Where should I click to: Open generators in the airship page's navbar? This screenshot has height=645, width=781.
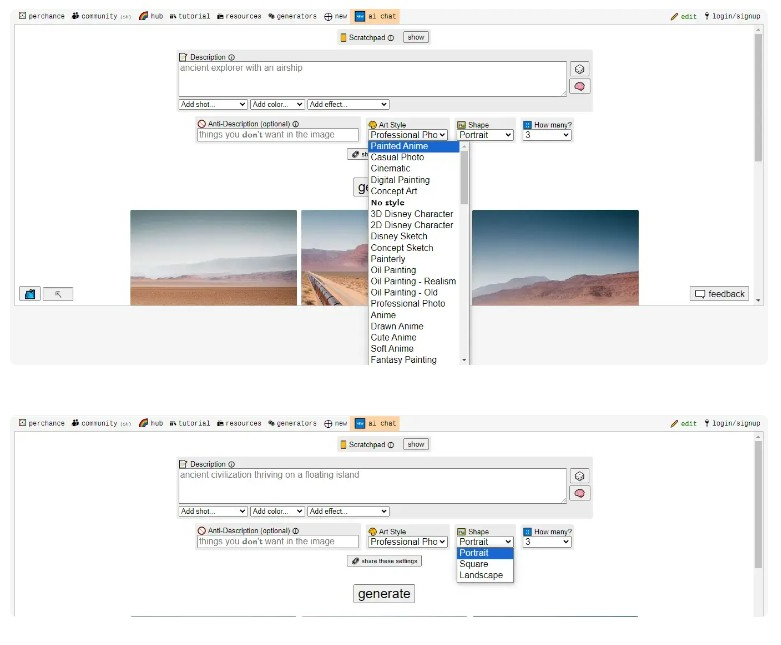pos(292,16)
